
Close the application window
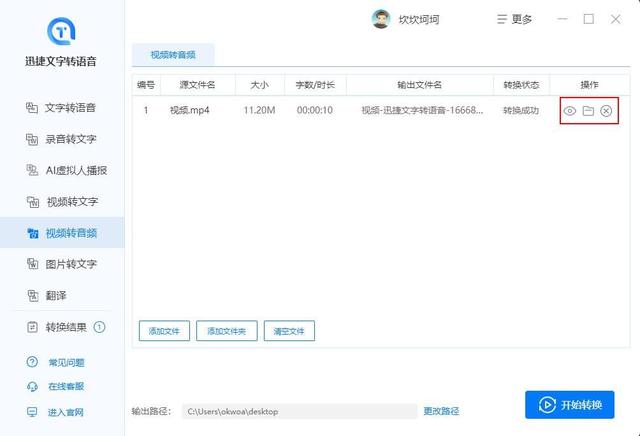click(x=616, y=19)
